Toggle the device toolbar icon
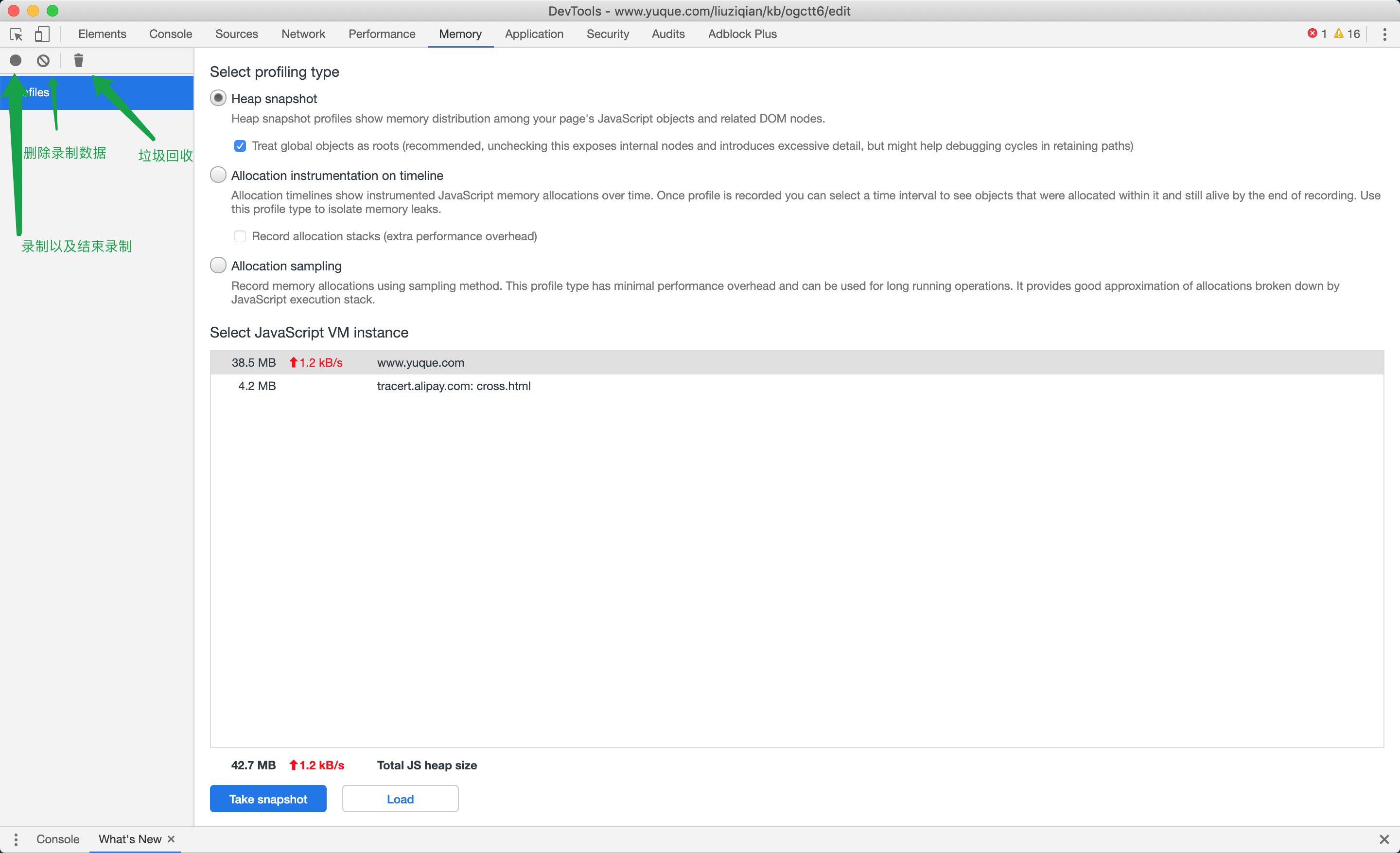The height and width of the screenshot is (853, 1400). (x=42, y=34)
